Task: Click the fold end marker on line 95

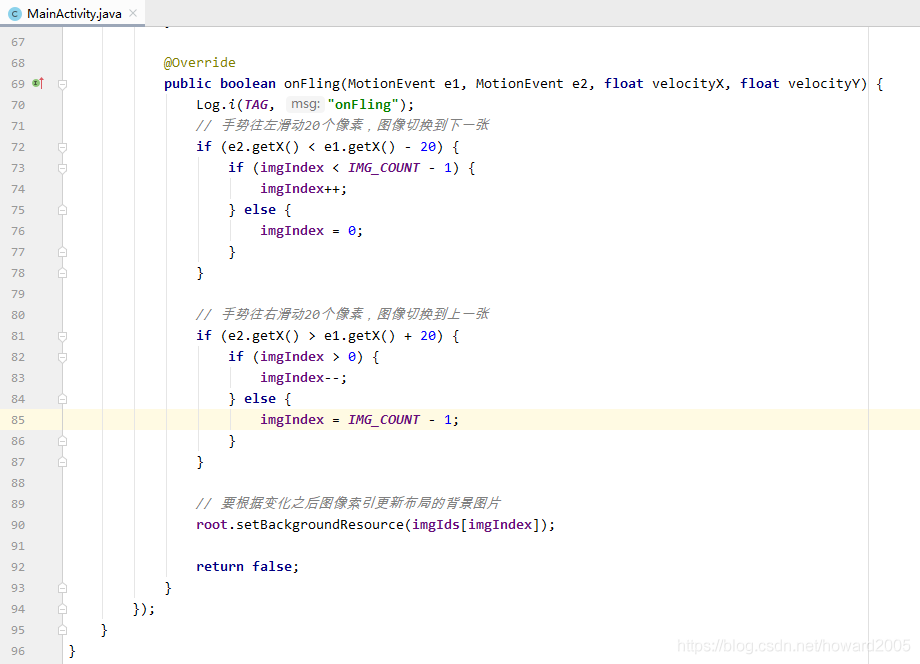Action: 62,630
